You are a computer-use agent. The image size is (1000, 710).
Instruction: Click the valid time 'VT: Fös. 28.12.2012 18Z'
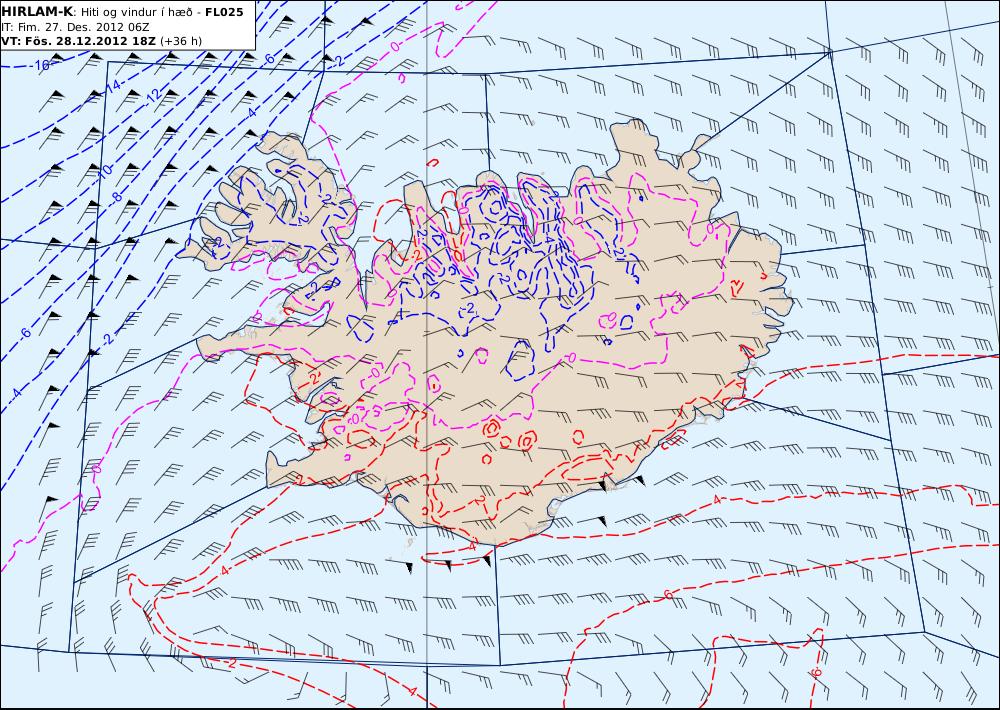pos(78,41)
